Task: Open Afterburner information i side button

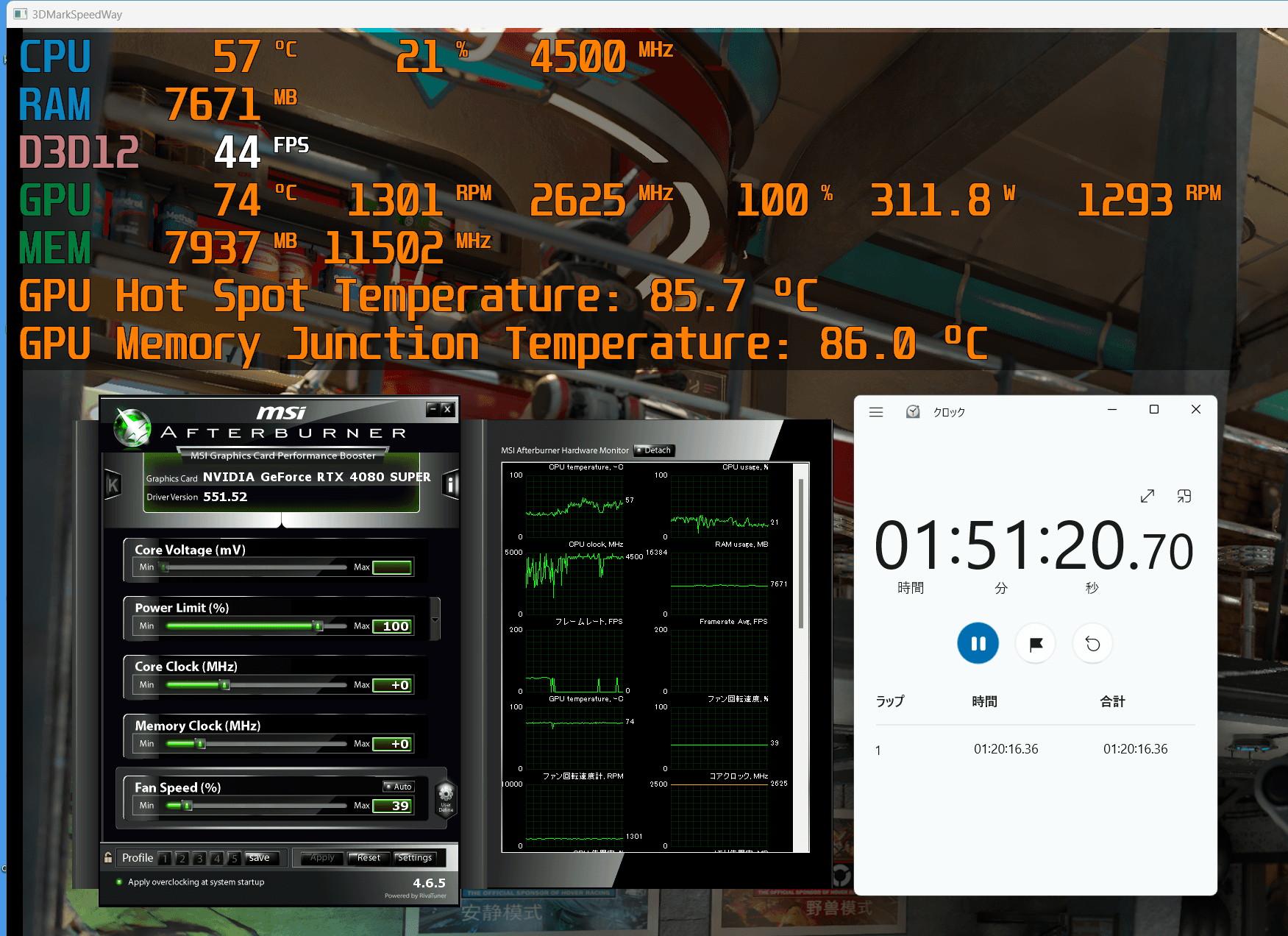Action: tap(451, 484)
